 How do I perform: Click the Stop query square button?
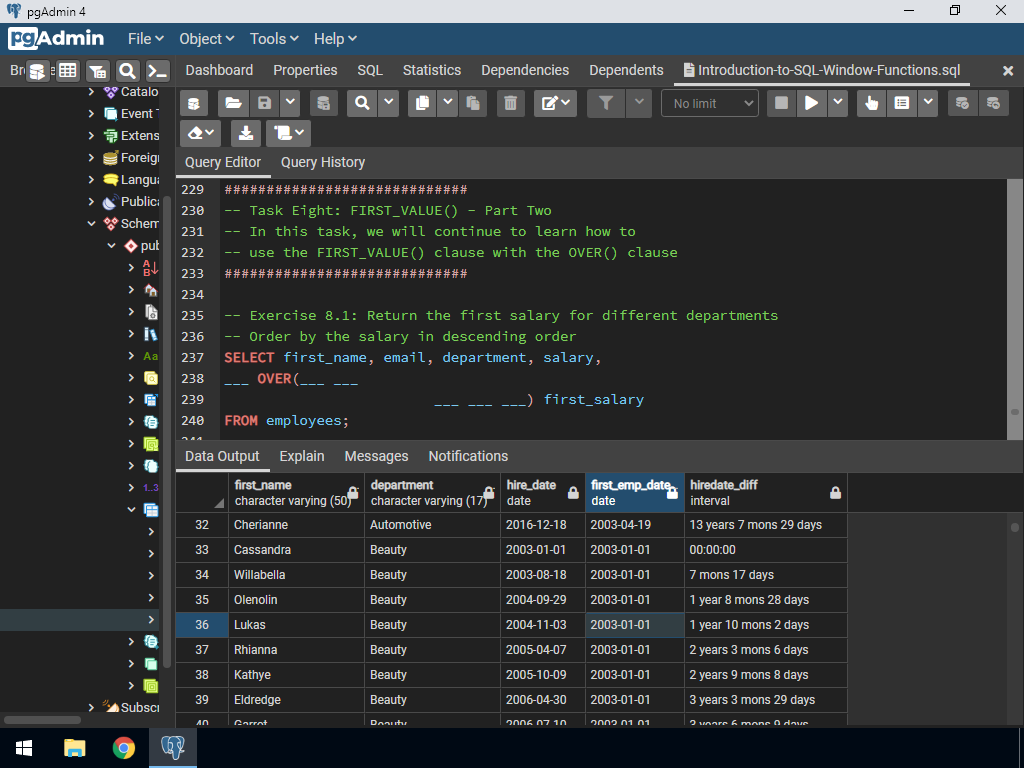pos(782,103)
